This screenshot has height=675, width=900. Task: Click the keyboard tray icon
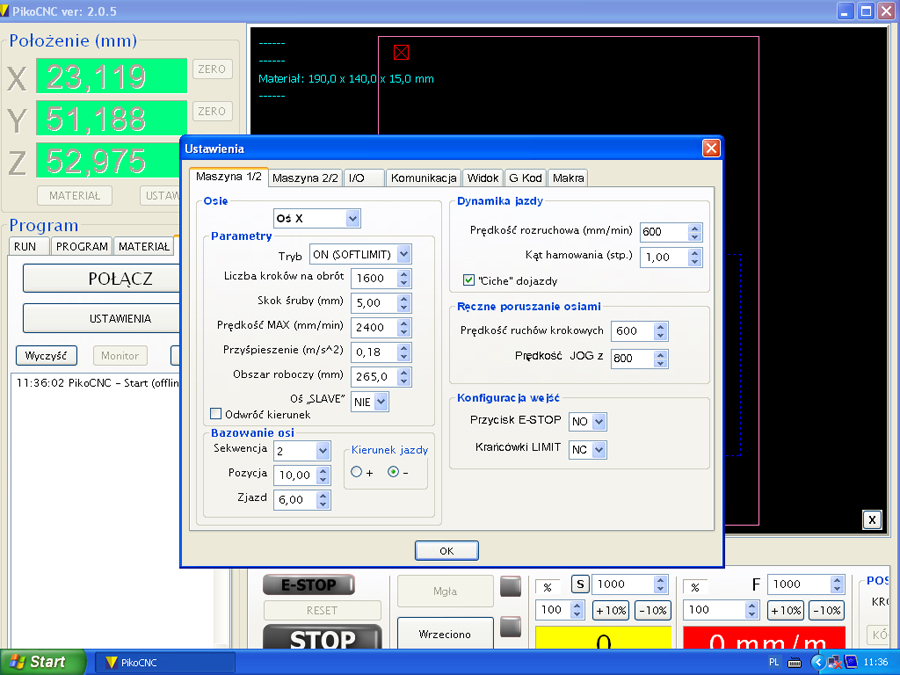click(794, 663)
